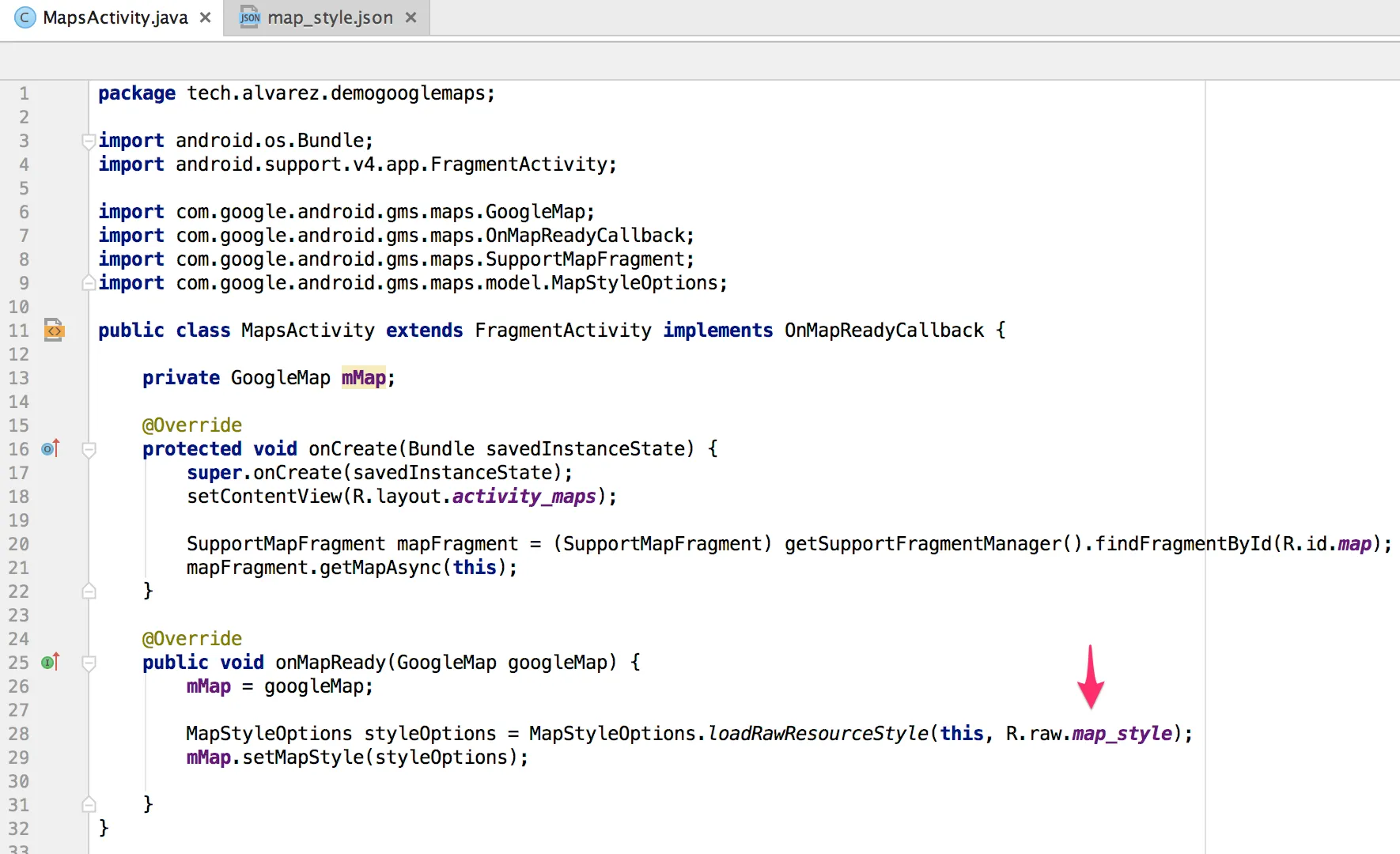Select the MapsActivity.java tab
The height and width of the screenshot is (854, 1400).
[115, 17]
